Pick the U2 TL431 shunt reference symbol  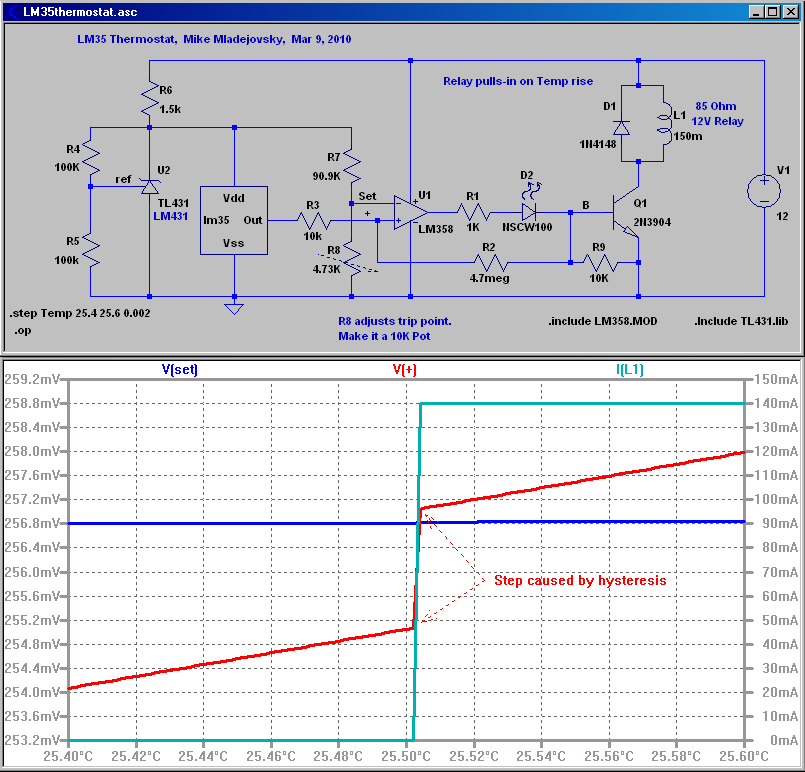pos(150,186)
